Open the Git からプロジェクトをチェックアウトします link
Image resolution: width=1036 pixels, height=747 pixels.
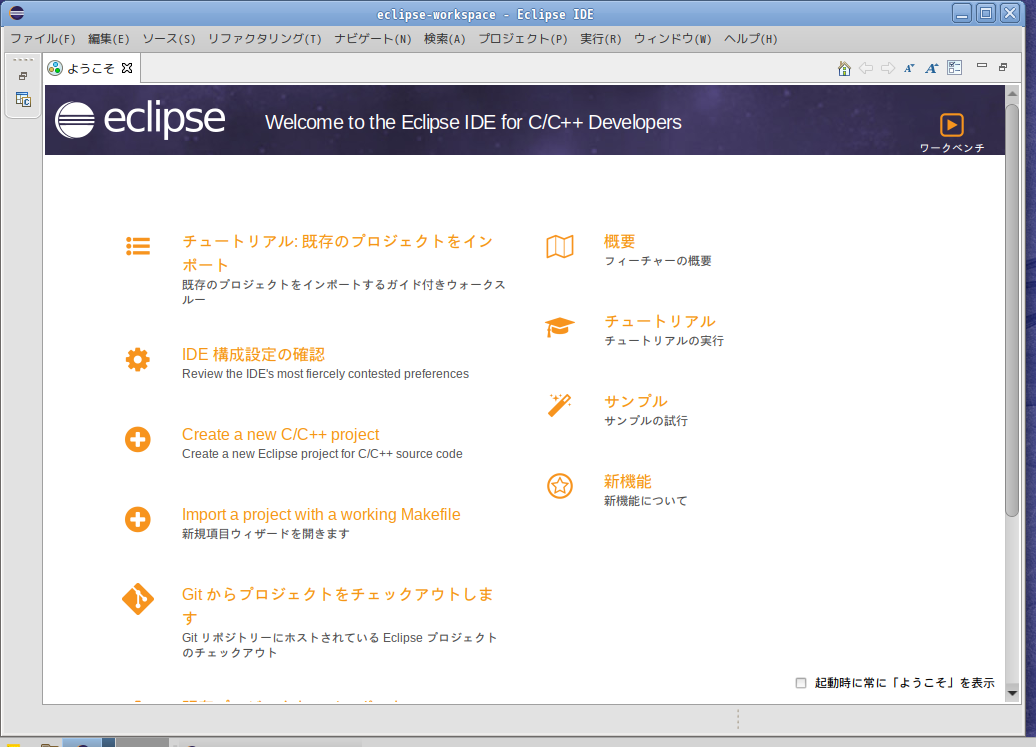click(338, 606)
